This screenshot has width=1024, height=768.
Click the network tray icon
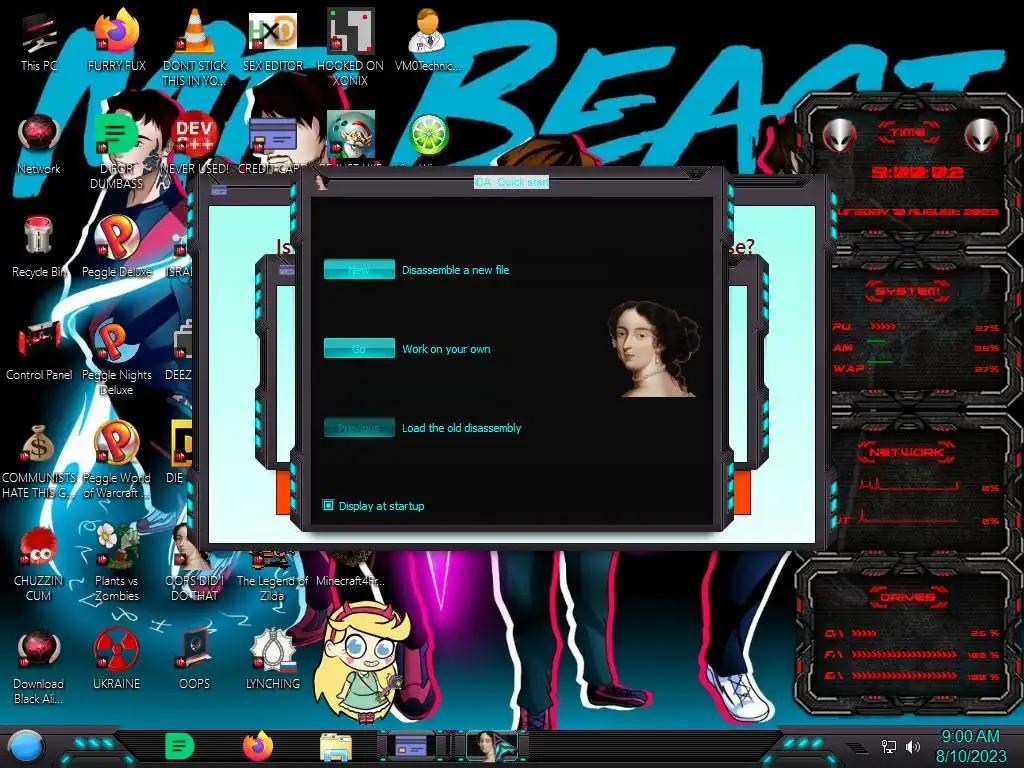pos(889,746)
